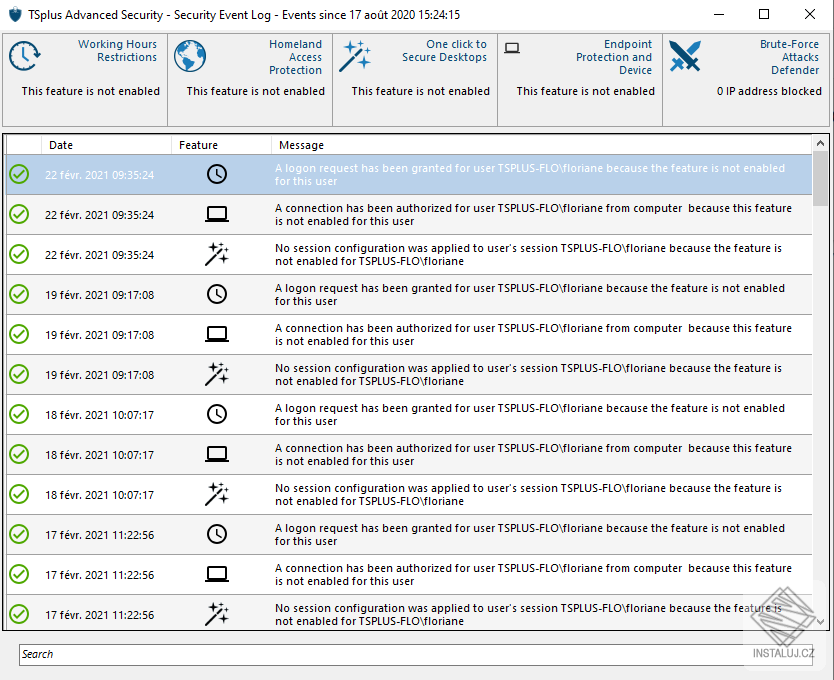
Task: Click scrollbar up arrow of event list
Action: 820,143
